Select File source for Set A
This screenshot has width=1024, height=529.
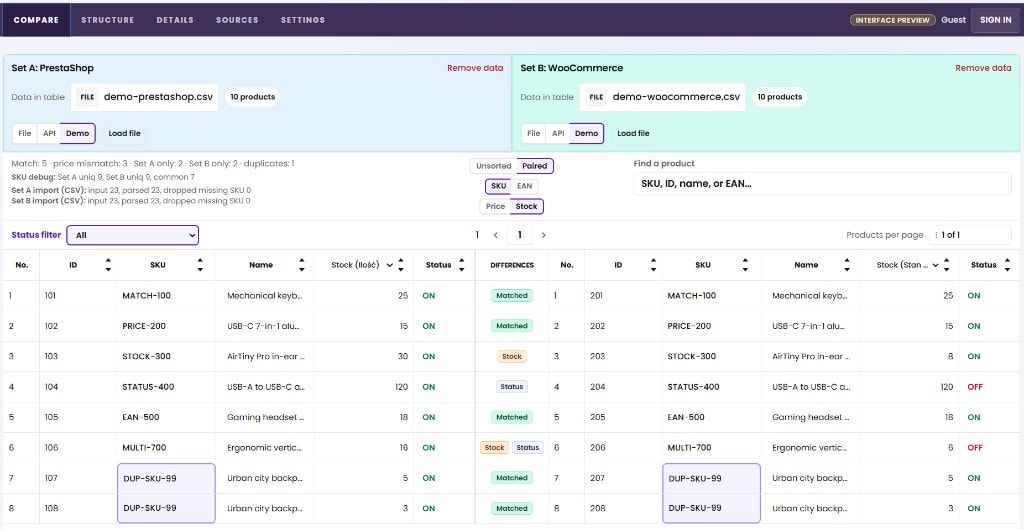(x=25, y=133)
